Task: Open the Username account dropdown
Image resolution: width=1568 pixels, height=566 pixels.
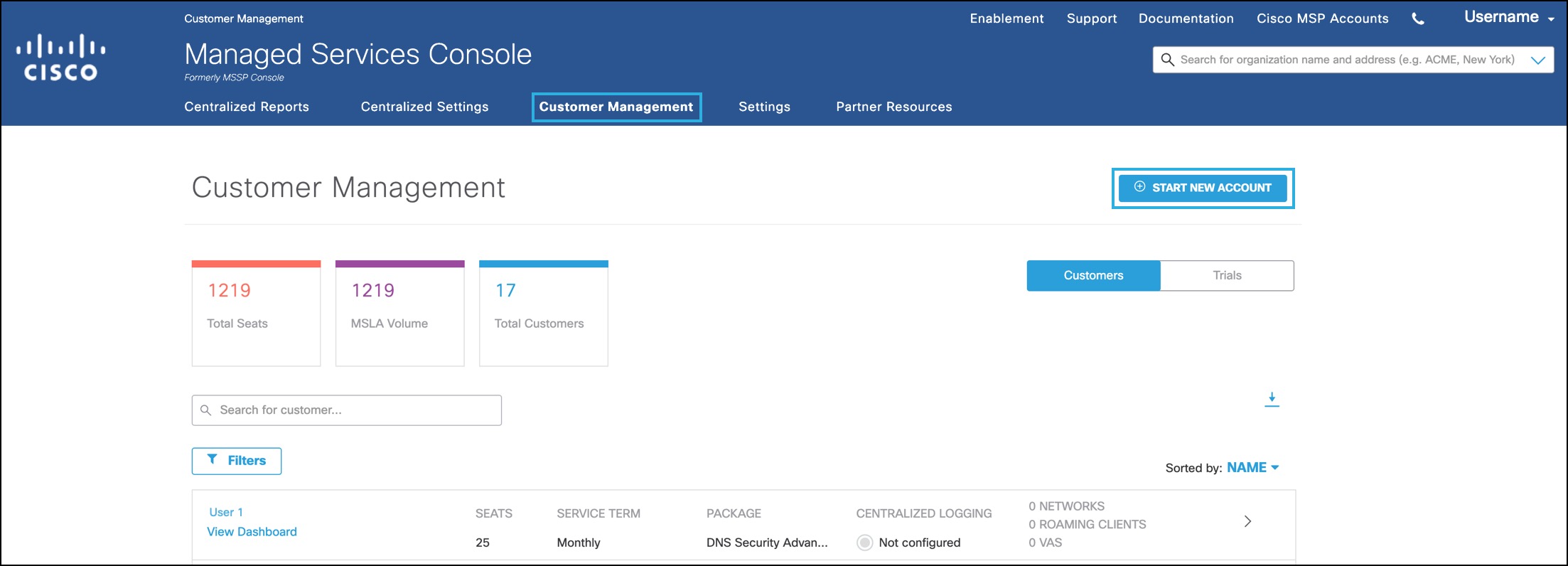Action: point(1509,17)
